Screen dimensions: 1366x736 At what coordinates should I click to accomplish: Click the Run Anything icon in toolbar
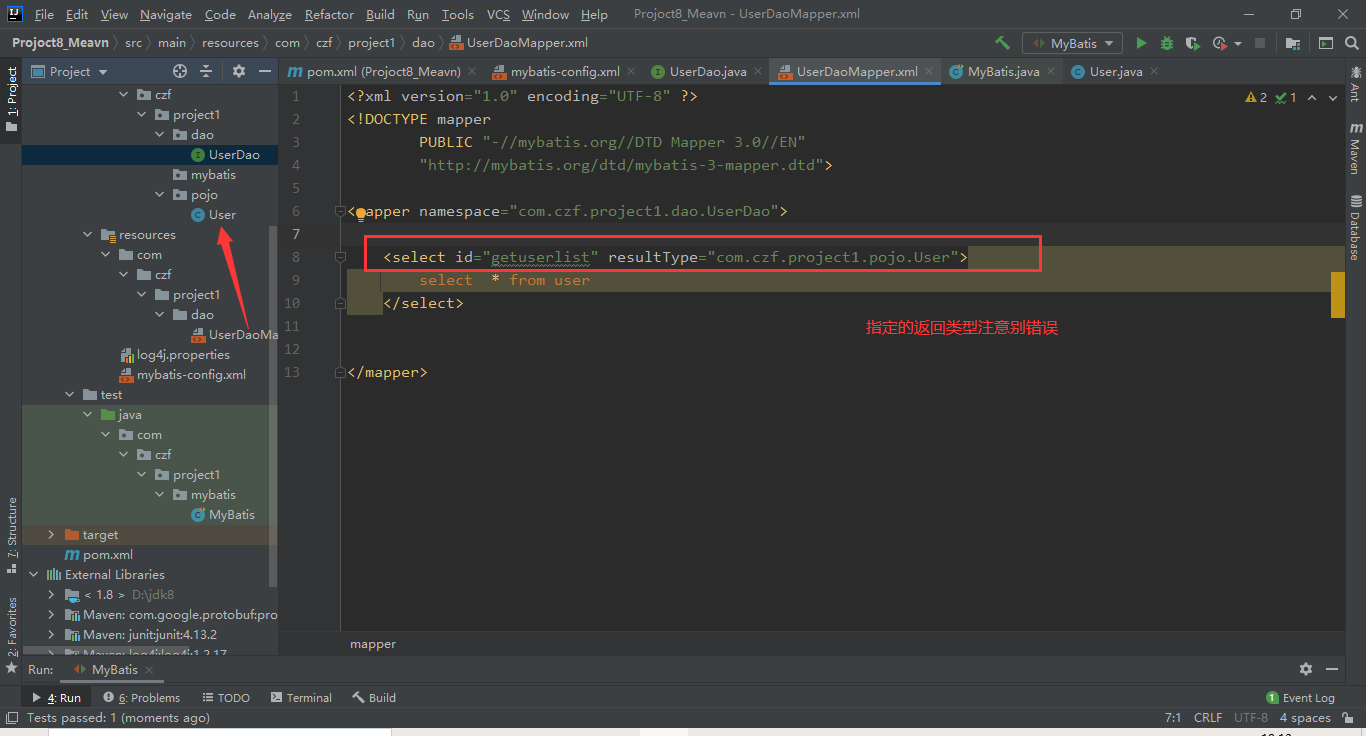[x=1326, y=43]
